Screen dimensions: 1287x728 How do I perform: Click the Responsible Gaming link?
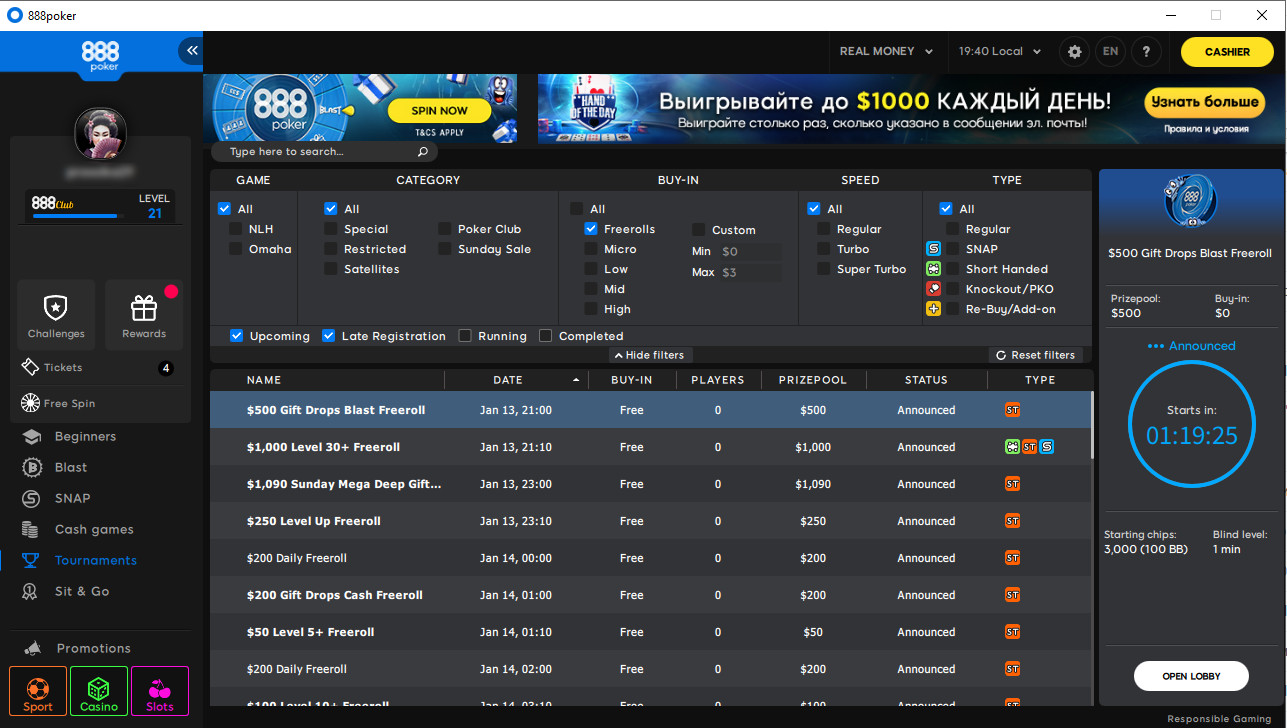pos(1219,719)
